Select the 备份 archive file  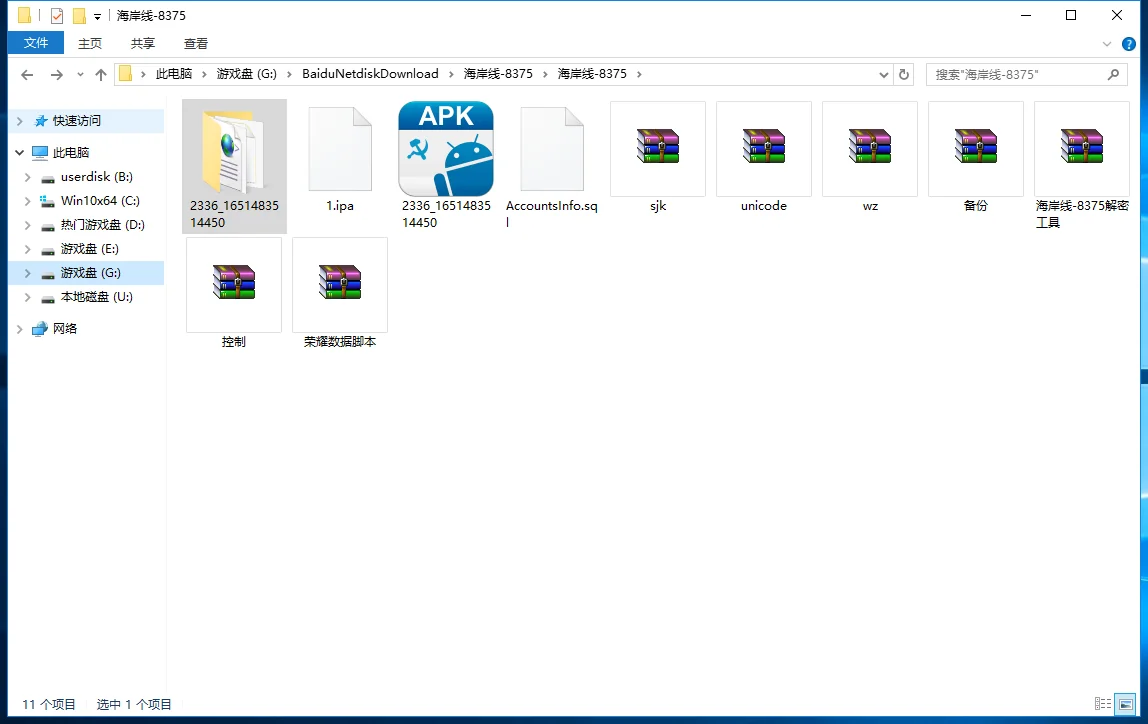976,148
